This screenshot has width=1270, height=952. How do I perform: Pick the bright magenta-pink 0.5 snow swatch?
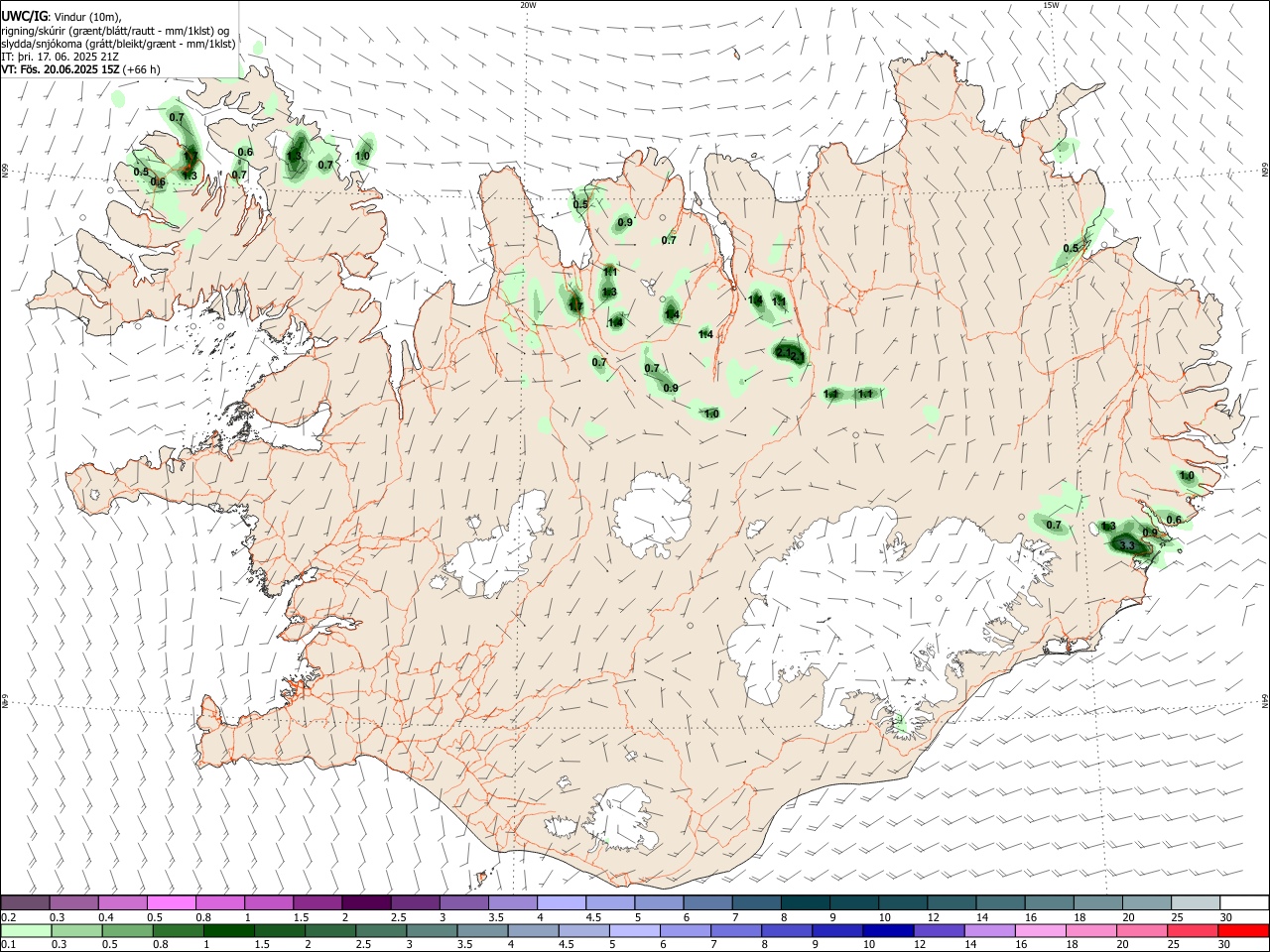[x=171, y=902]
